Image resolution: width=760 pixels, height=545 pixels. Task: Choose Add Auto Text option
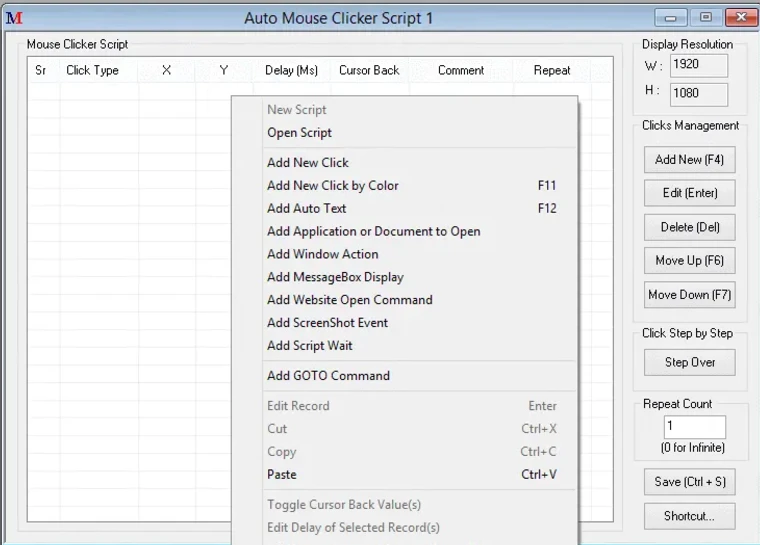click(x=307, y=209)
